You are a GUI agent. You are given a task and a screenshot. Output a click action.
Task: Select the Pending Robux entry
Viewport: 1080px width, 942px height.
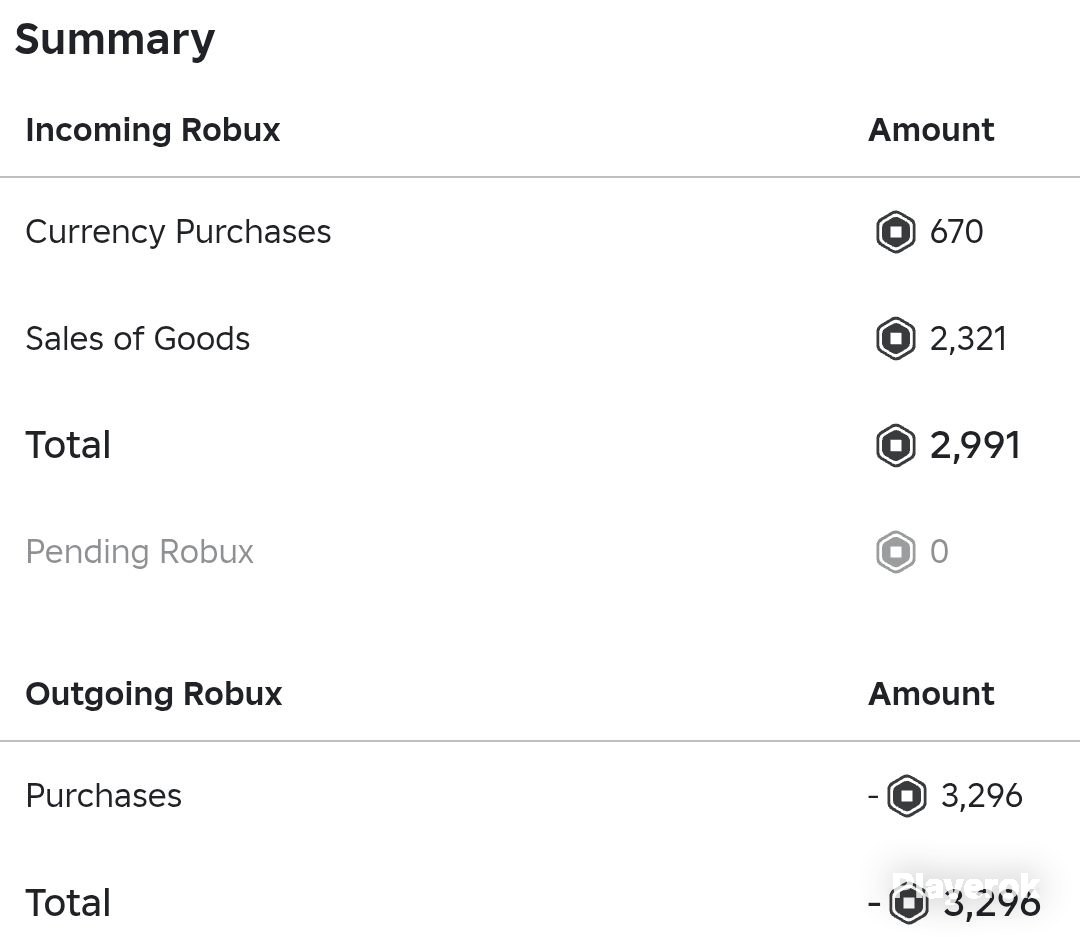(540, 552)
